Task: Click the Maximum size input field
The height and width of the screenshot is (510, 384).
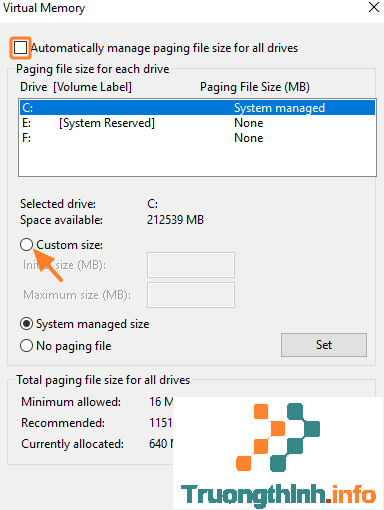Action: 191,295
